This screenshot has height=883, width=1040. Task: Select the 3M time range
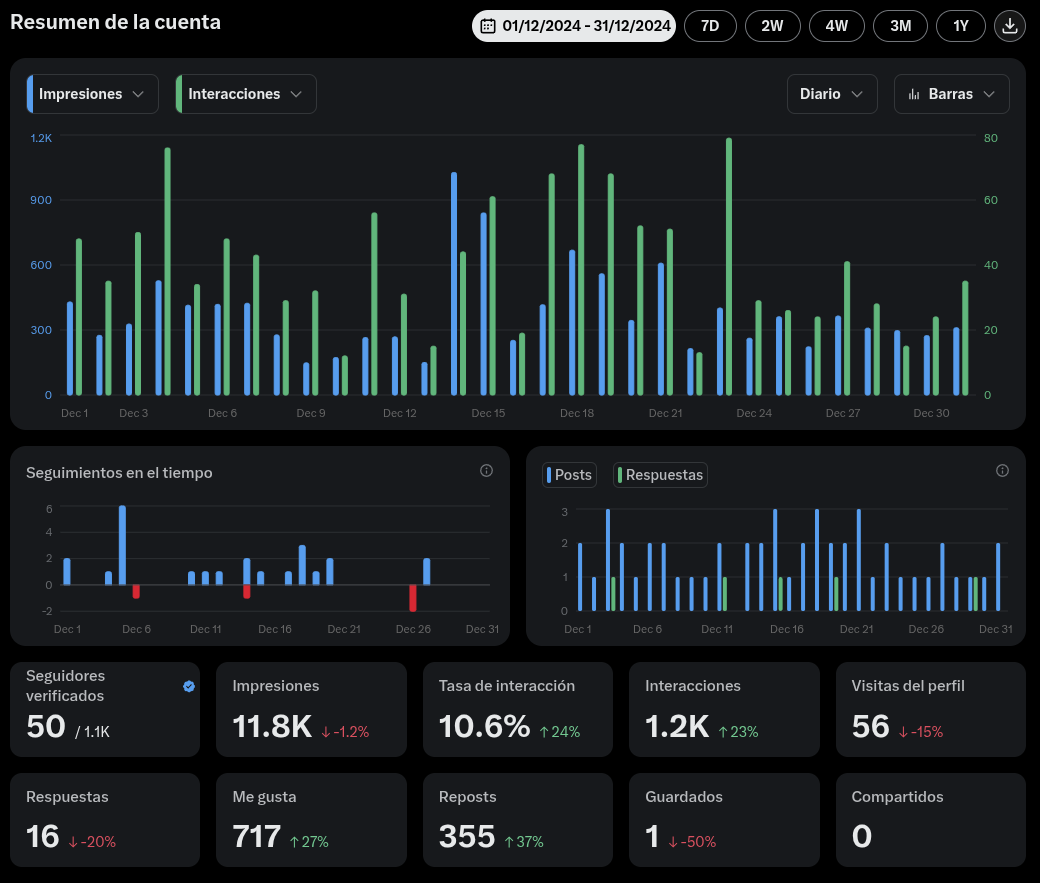click(x=900, y=26)
